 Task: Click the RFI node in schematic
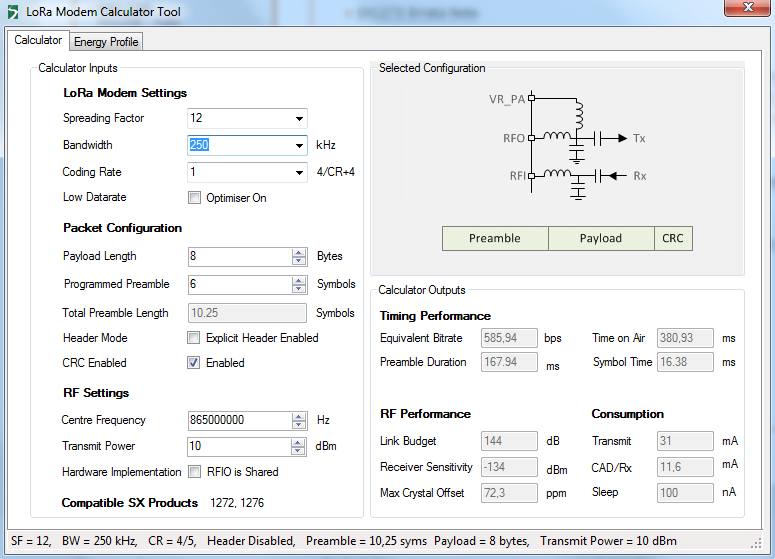(x=531, y=175)
